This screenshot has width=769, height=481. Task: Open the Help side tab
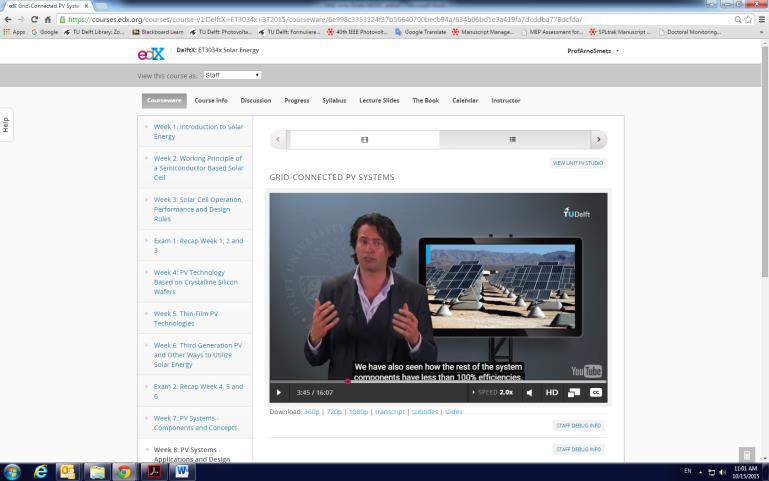coord(6,124)
